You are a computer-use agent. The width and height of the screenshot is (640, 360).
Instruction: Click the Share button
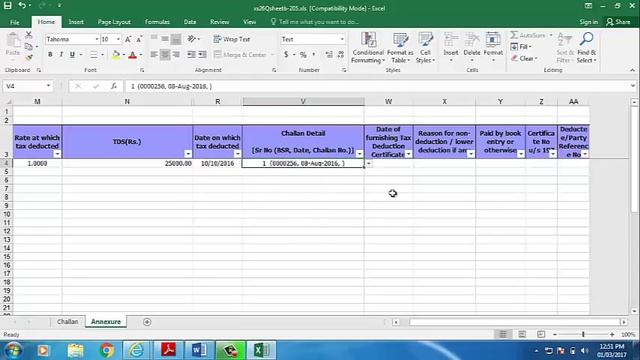(618, 22)
